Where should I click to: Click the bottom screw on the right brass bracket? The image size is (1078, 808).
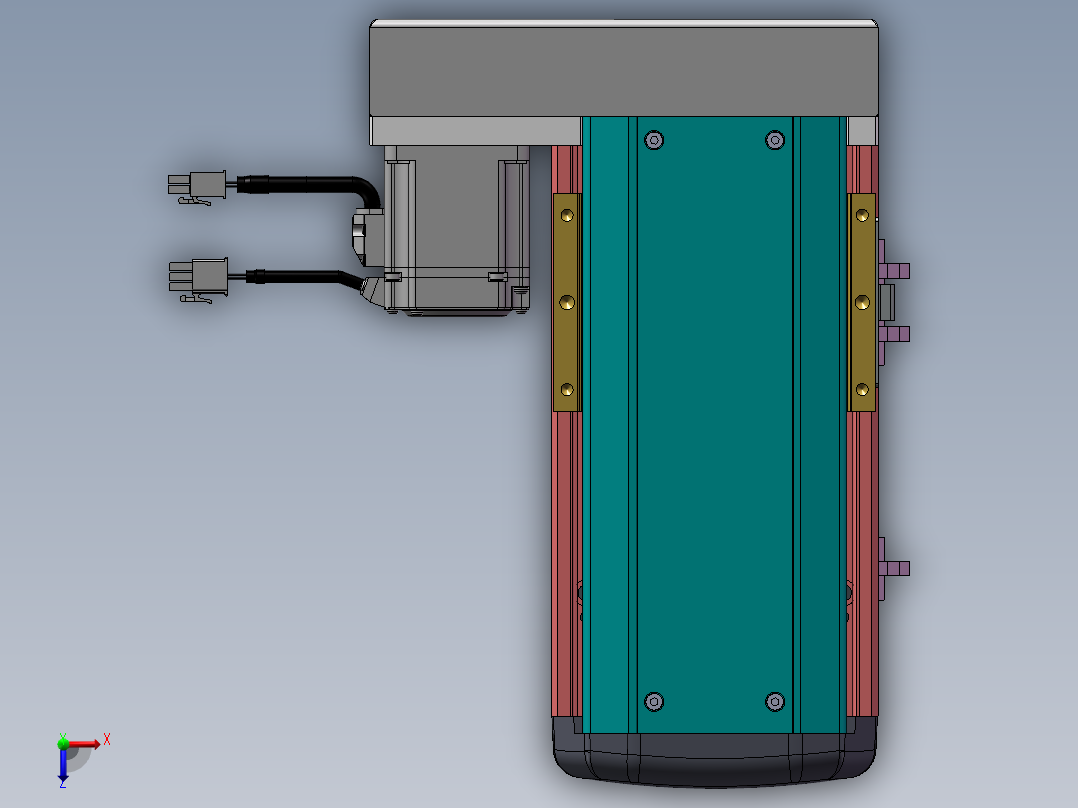click(x=862, y=390)
